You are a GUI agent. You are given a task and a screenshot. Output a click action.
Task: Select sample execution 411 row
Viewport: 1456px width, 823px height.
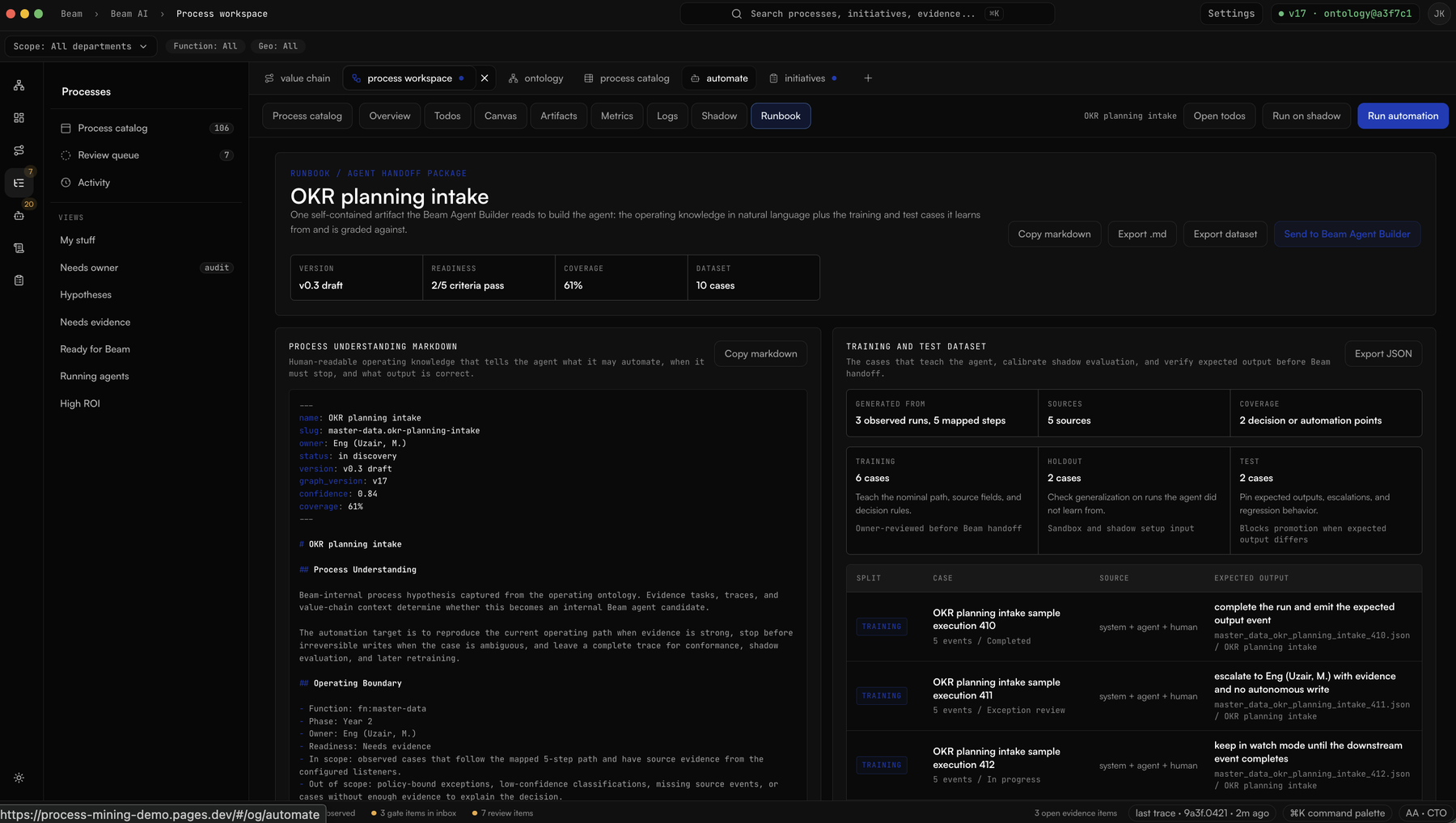1134,696
